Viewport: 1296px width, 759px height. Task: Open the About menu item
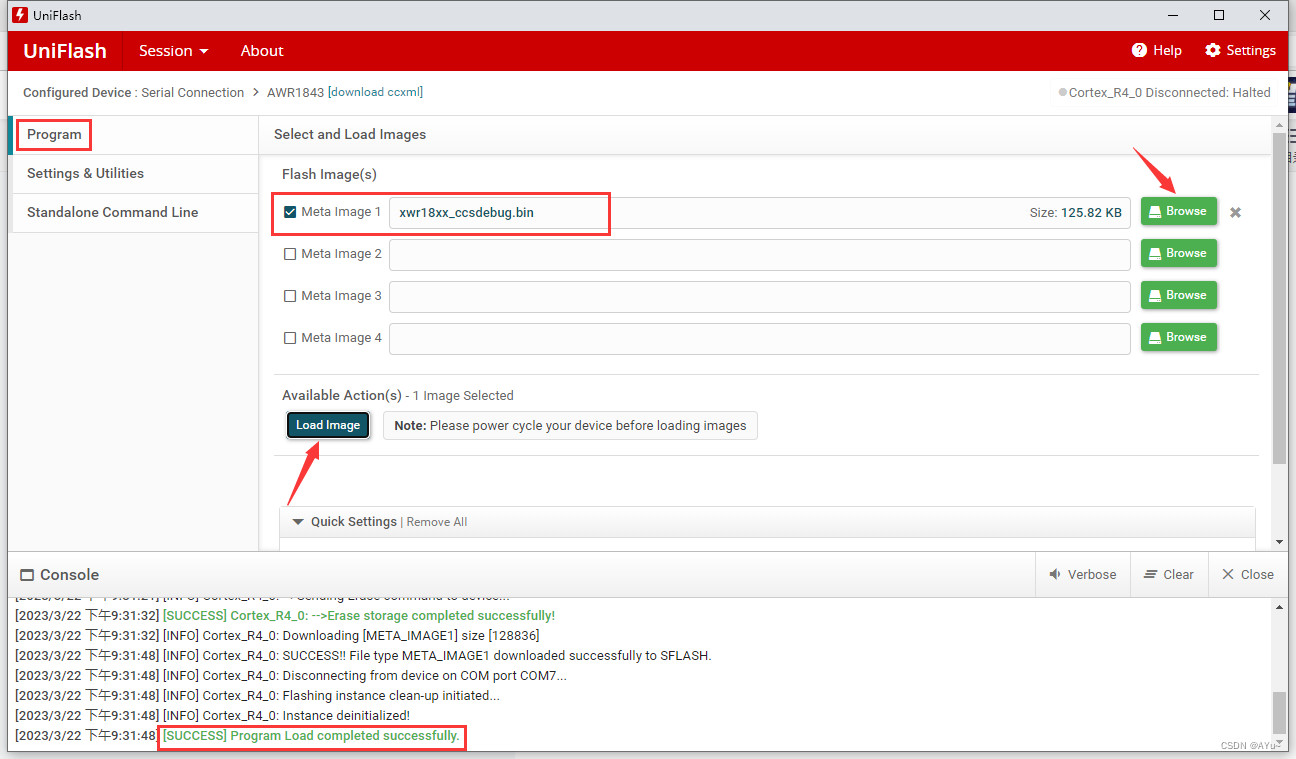(x=262, y=51)
